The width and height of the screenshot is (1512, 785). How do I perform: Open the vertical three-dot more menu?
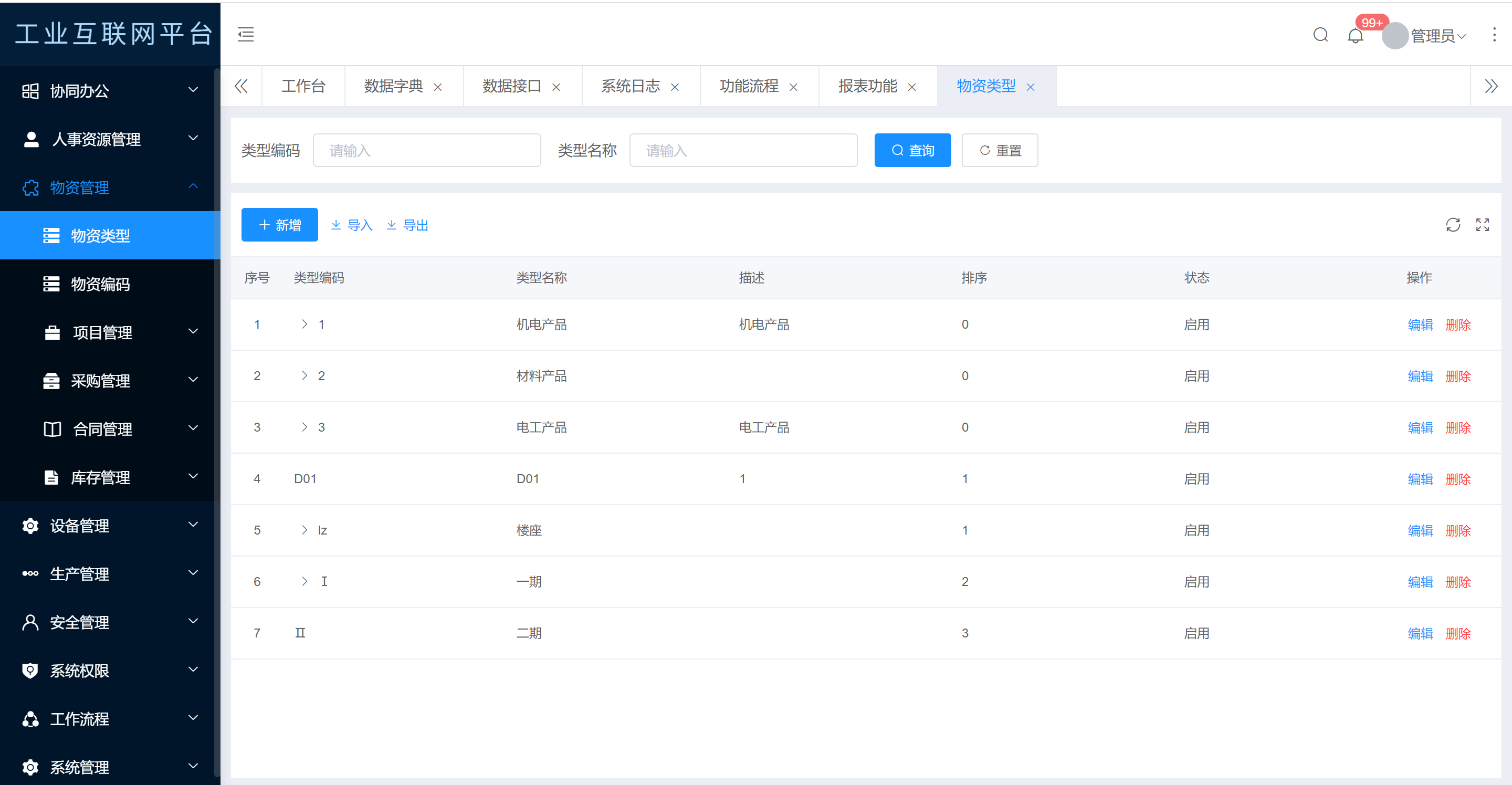point(1494,35)
